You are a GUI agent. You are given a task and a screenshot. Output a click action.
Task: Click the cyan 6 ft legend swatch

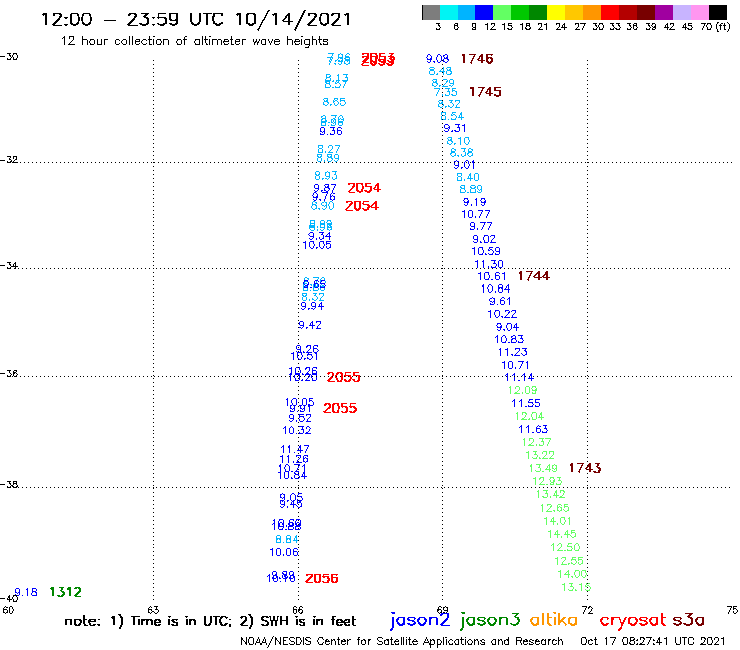pyautogui.click(x=449, y=12)
